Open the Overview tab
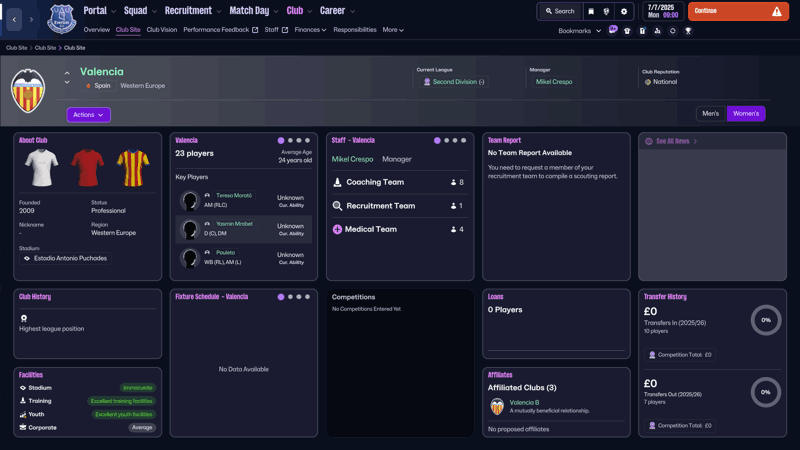Image resolution: width=800 pixels, height=450 pixels. point(96,30)
